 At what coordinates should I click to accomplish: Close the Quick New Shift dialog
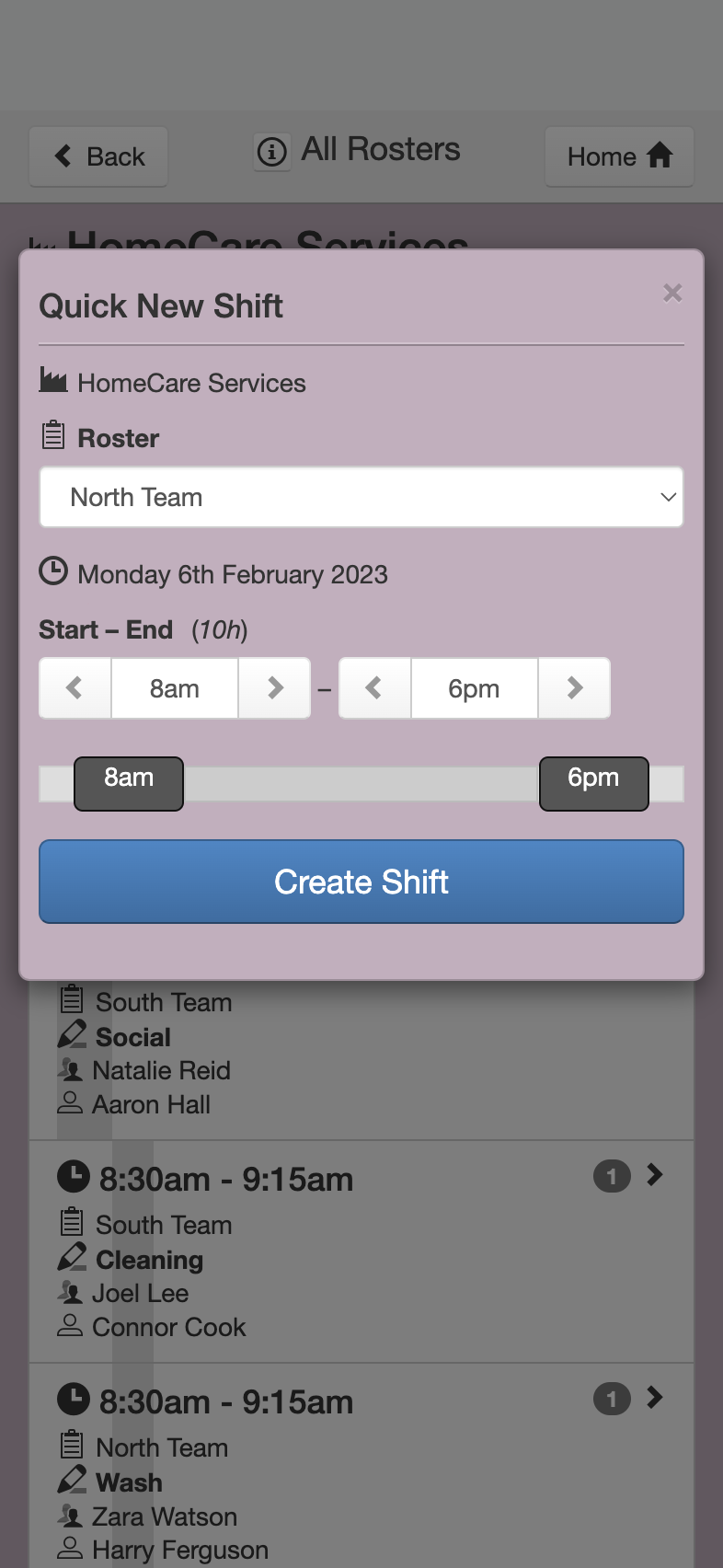point(672,293)
